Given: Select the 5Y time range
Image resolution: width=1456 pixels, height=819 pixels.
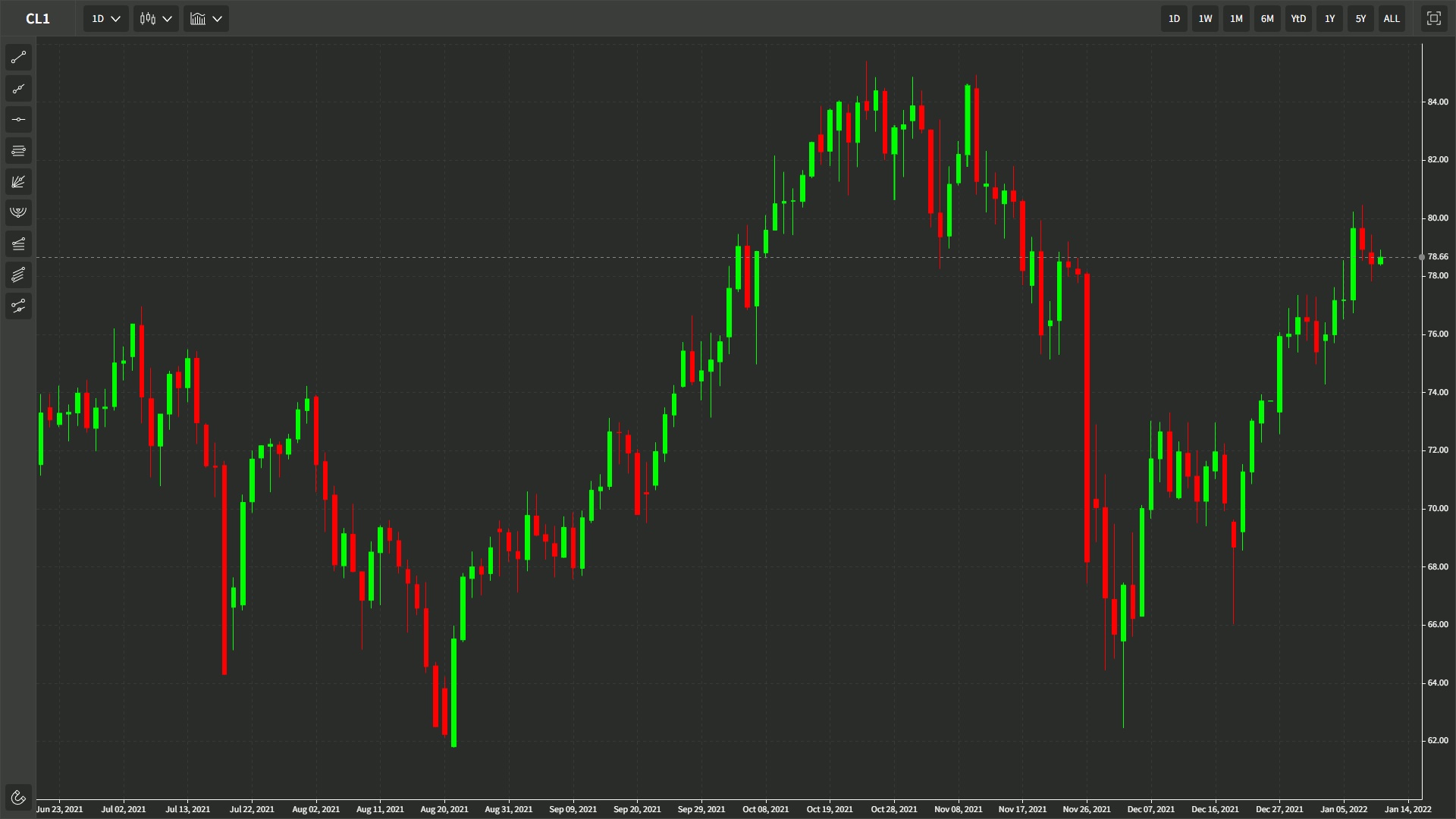Looking at the screenshot, I should coord(1360,18).
